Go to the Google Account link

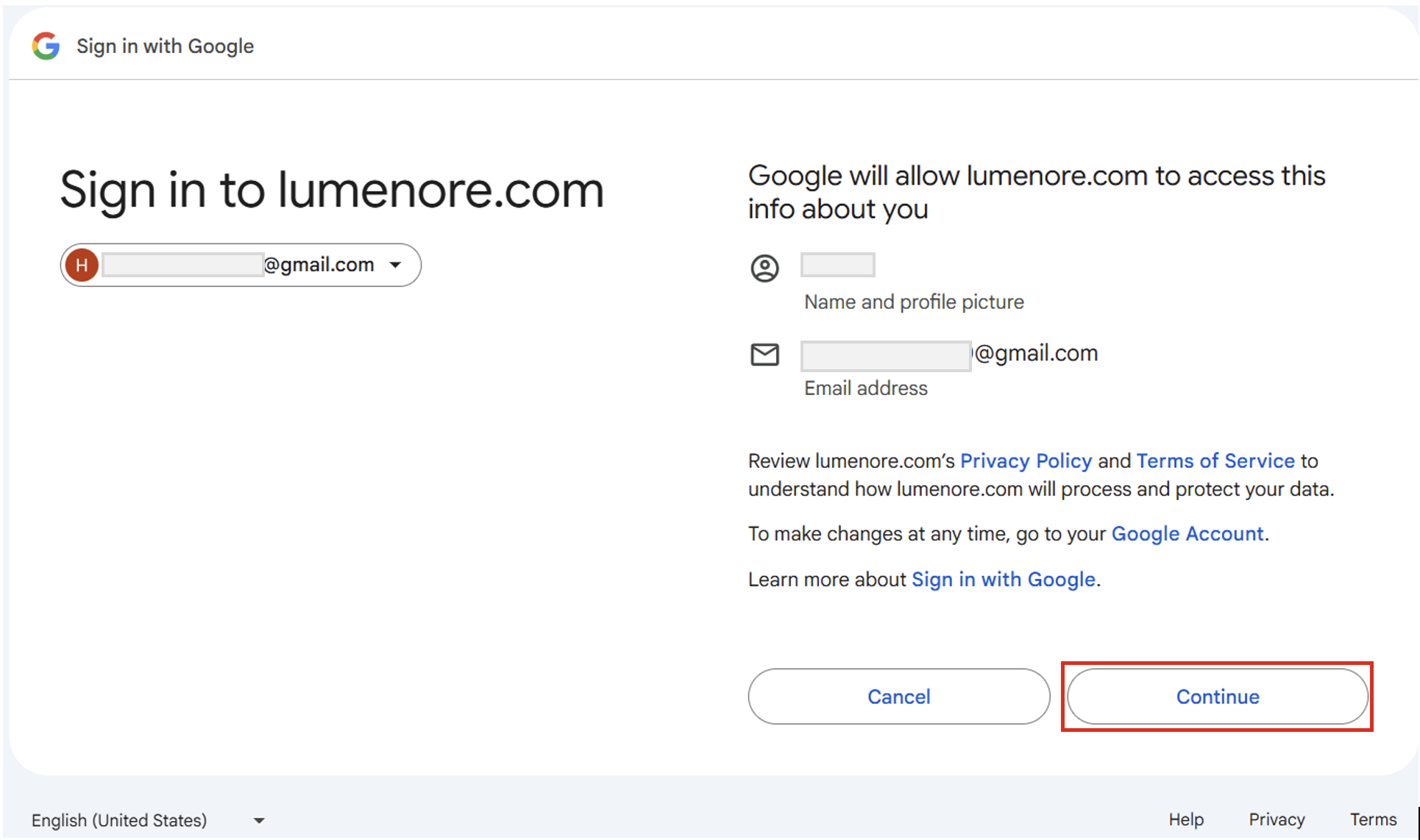pyautogui.click(x=1187, y=534)
